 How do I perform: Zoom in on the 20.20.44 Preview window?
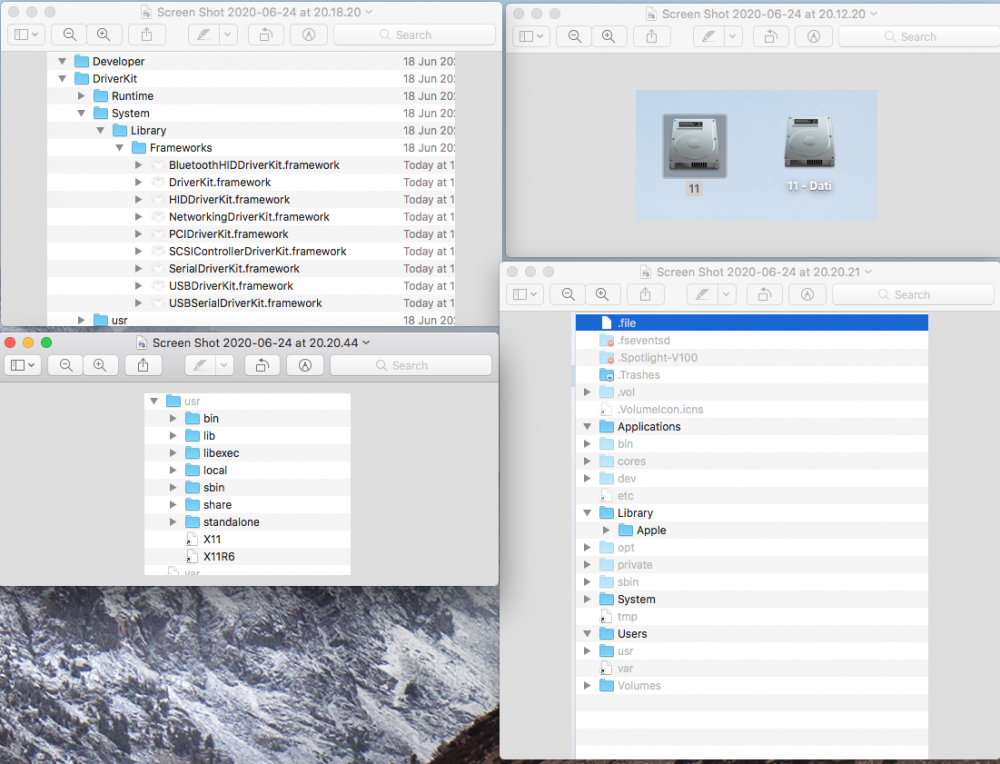(99, 365)
